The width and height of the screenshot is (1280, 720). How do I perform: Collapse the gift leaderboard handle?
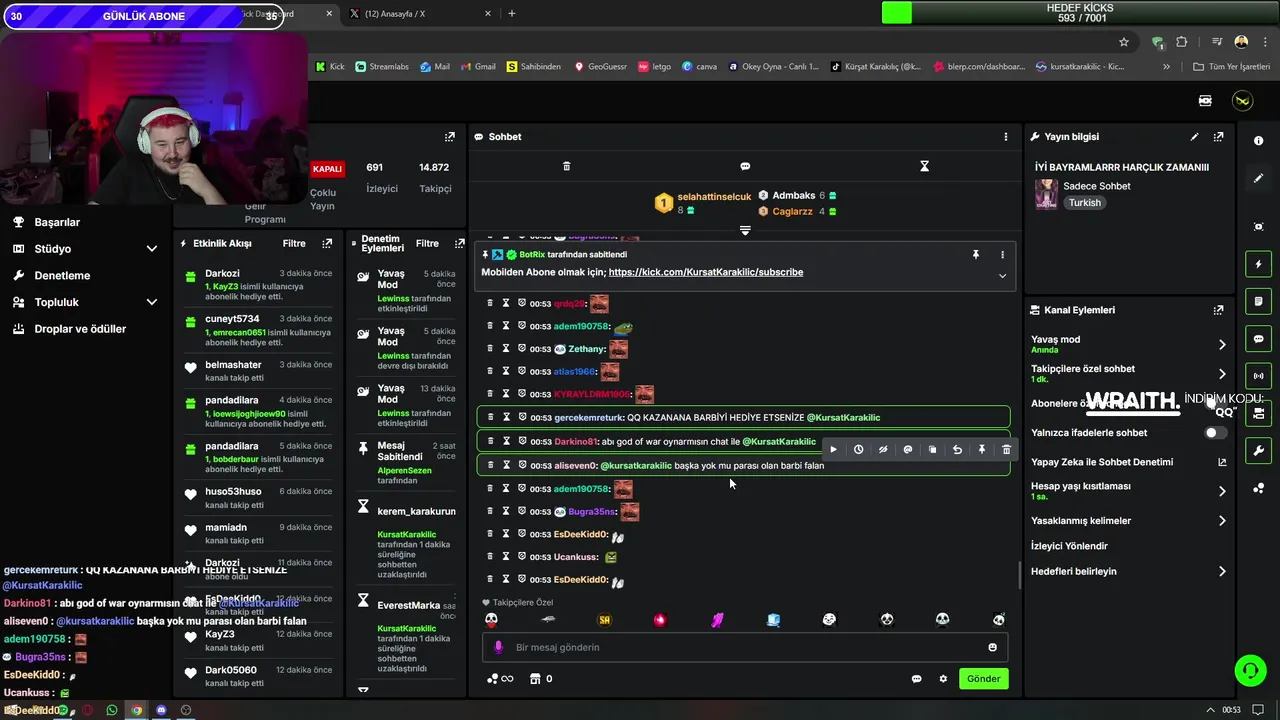[745, 230]
